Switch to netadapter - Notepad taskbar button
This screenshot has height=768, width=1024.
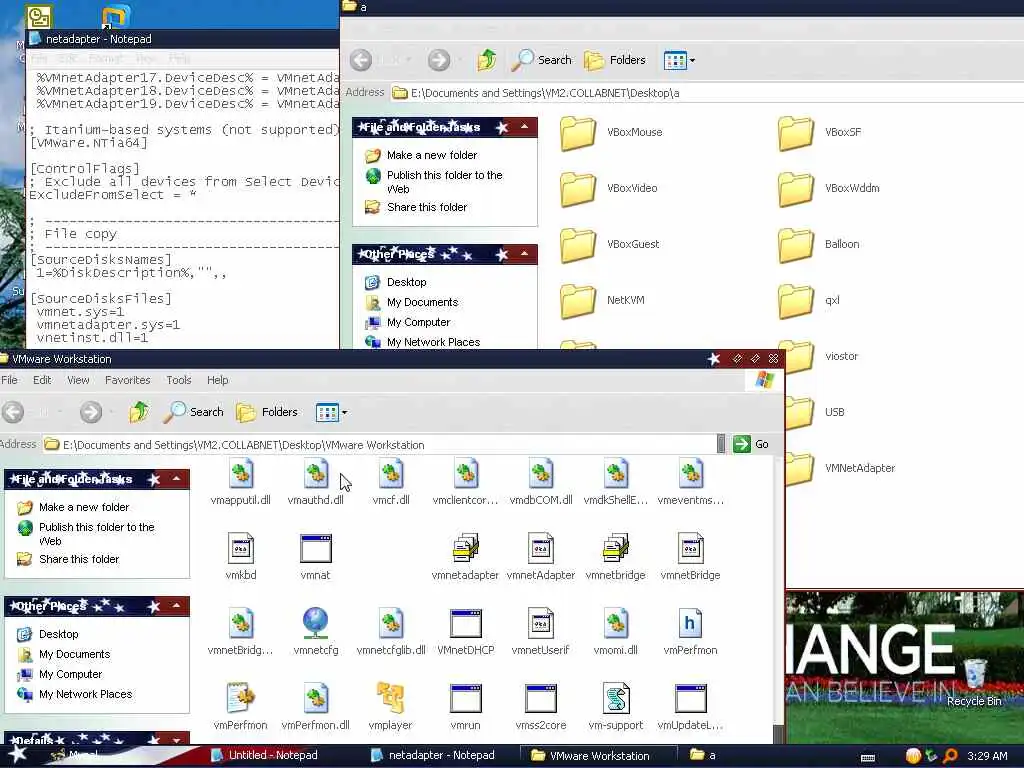tap(433, 756)
